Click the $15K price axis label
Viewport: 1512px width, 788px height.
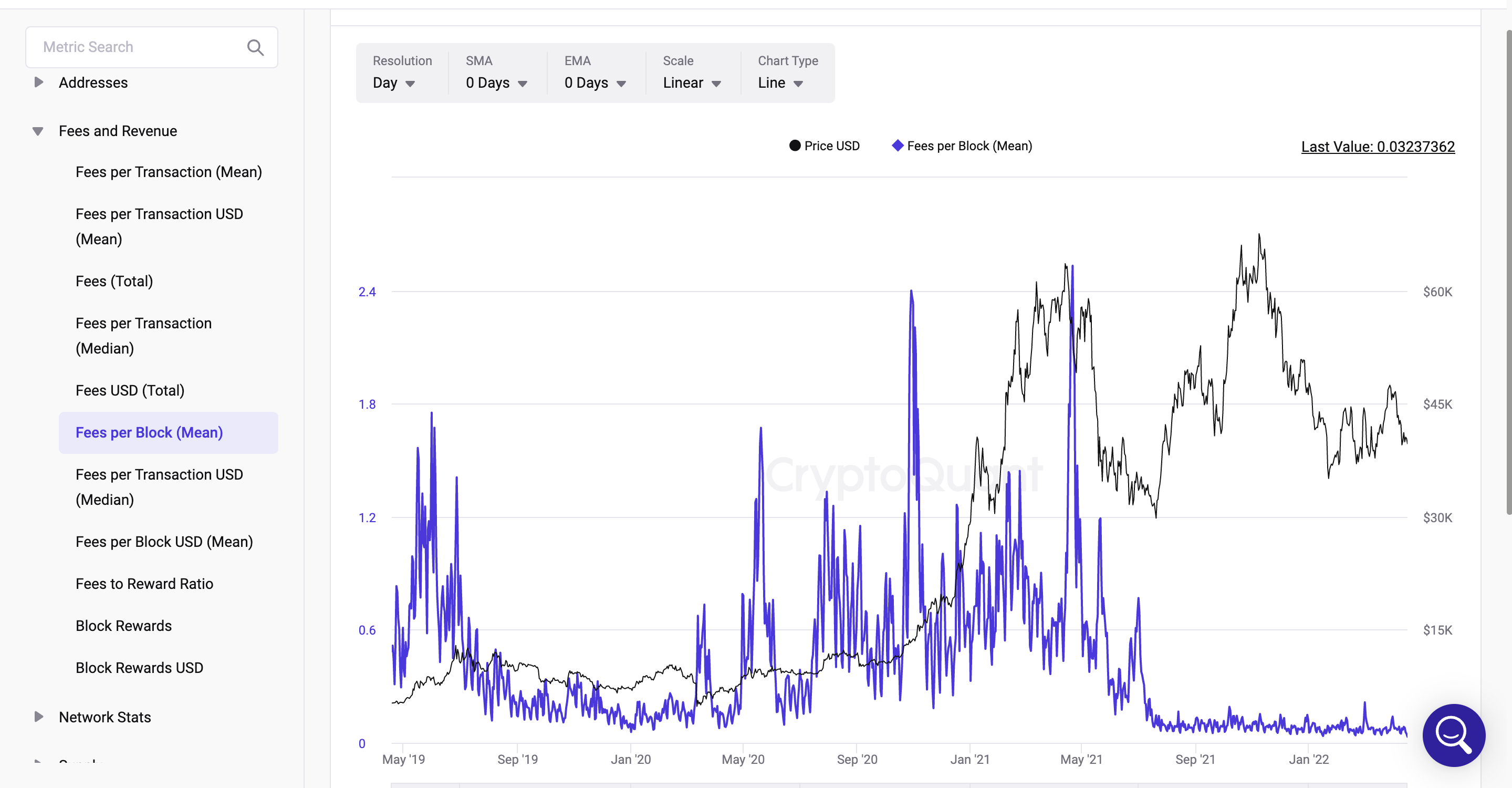1437,630
